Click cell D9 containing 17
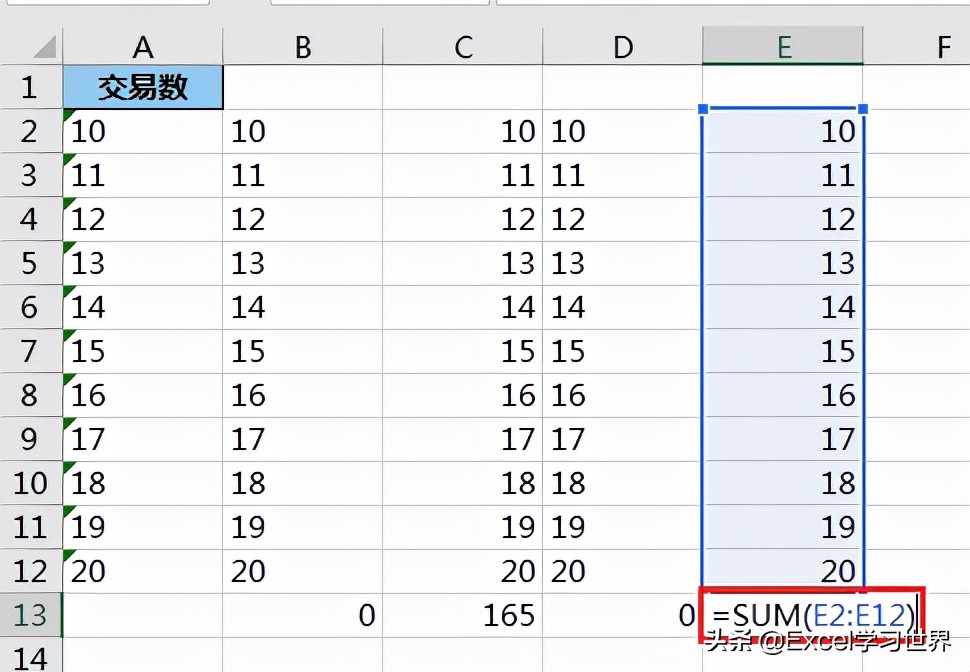The height and width of the screenshot is (672, 970). [x=623, y=439]
